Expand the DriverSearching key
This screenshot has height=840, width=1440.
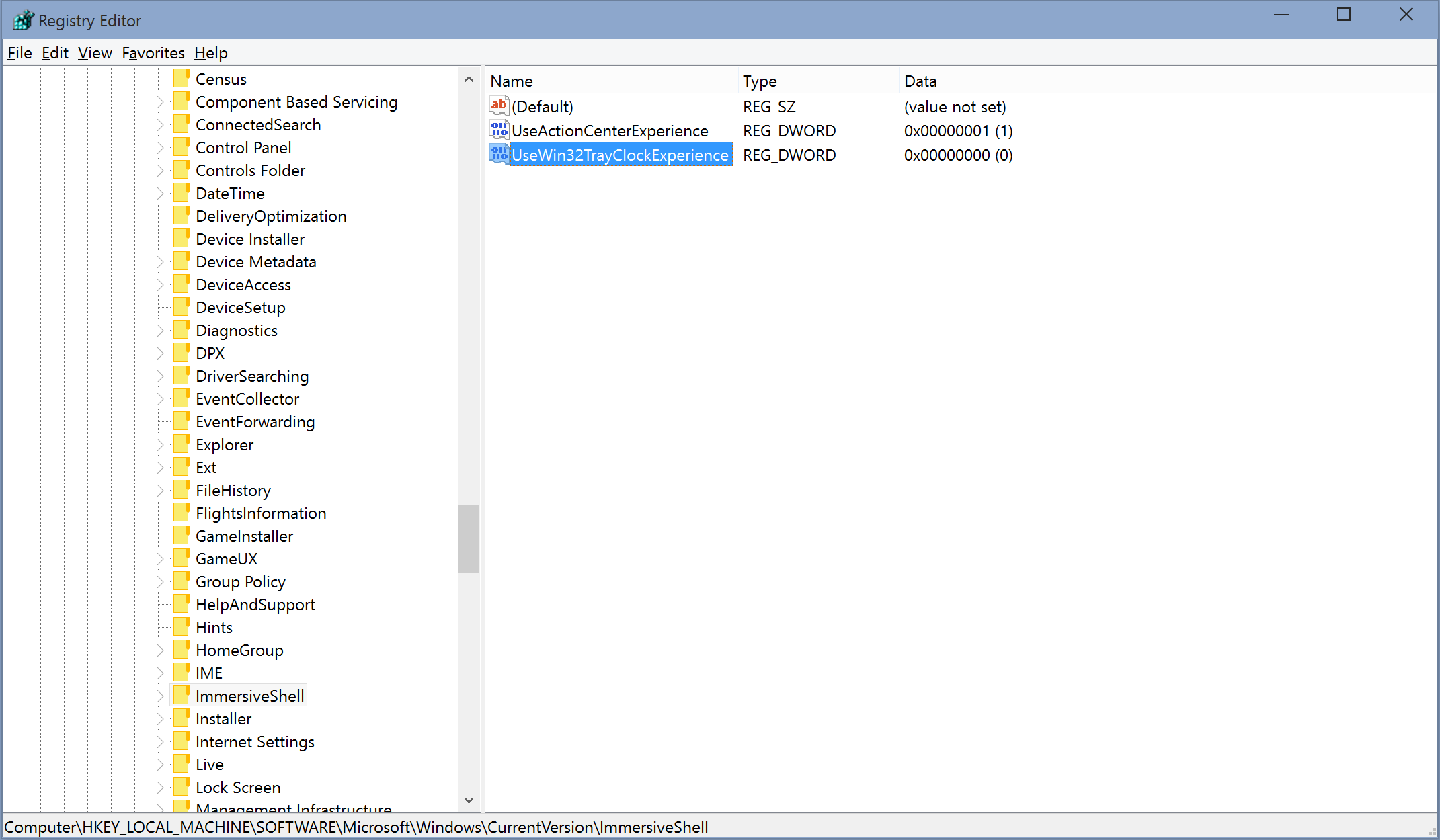(x=159, y=376)
